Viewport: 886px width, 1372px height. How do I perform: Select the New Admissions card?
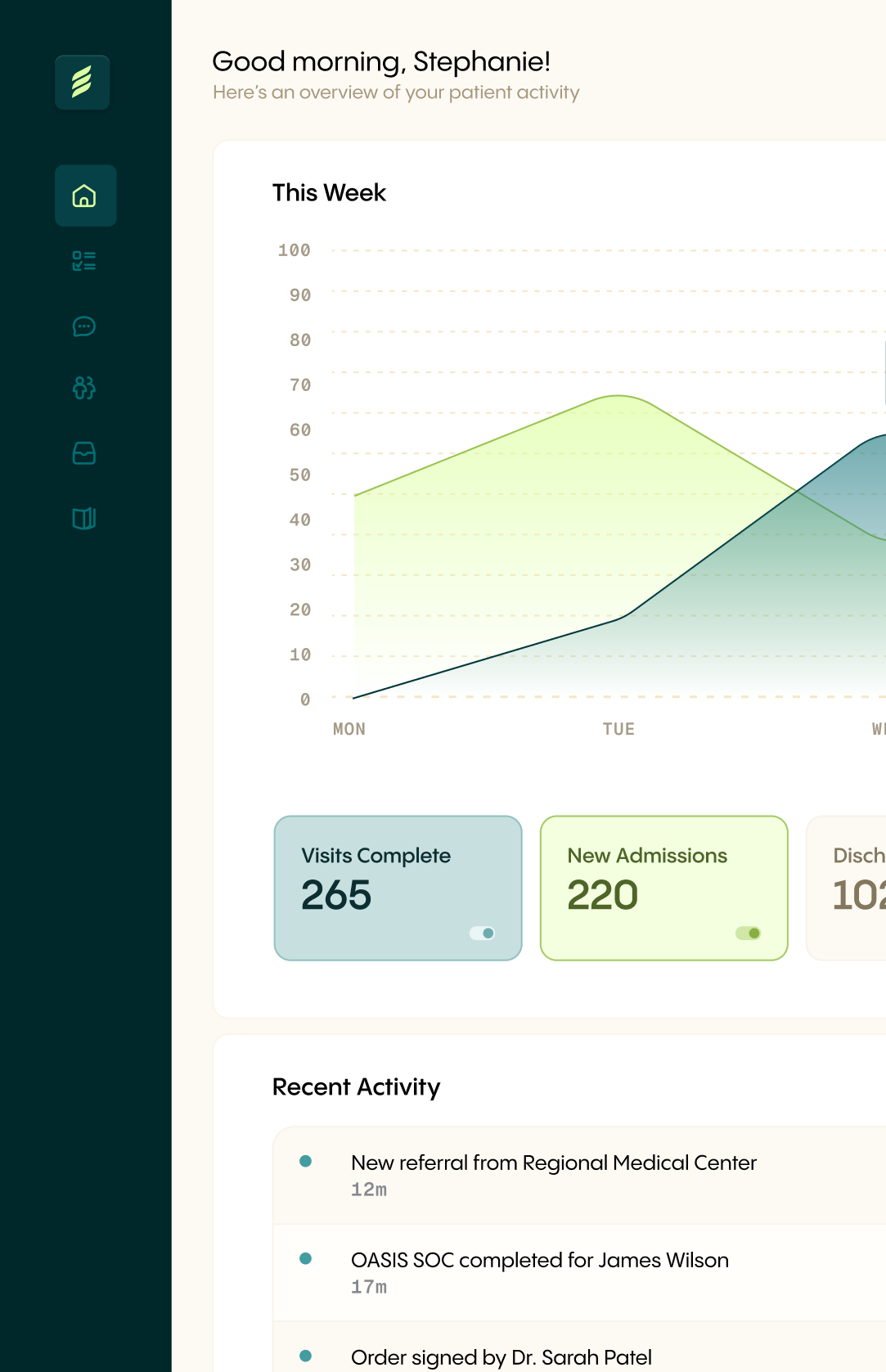pos(663,888)
